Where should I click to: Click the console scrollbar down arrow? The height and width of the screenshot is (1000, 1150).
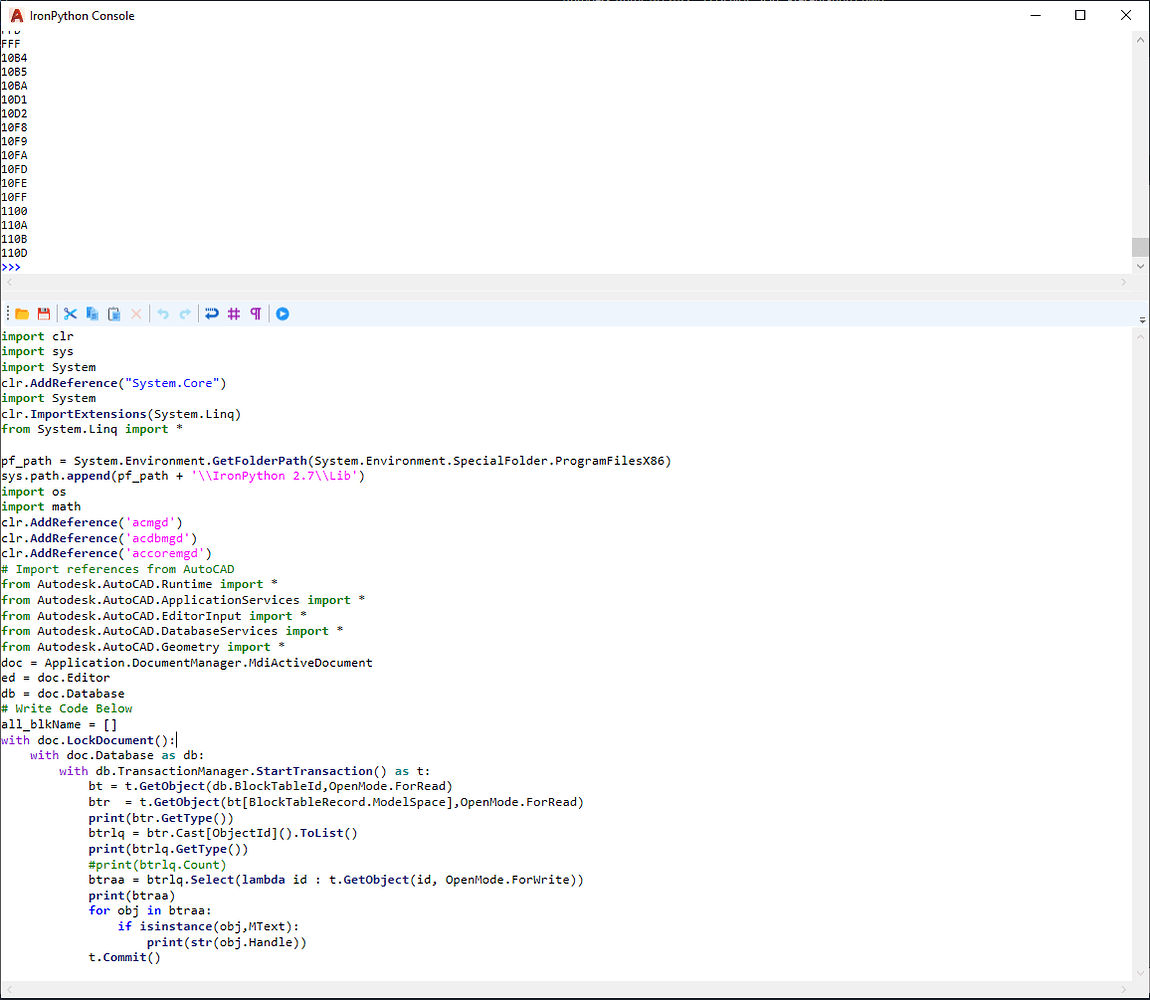coord(1141,265)
